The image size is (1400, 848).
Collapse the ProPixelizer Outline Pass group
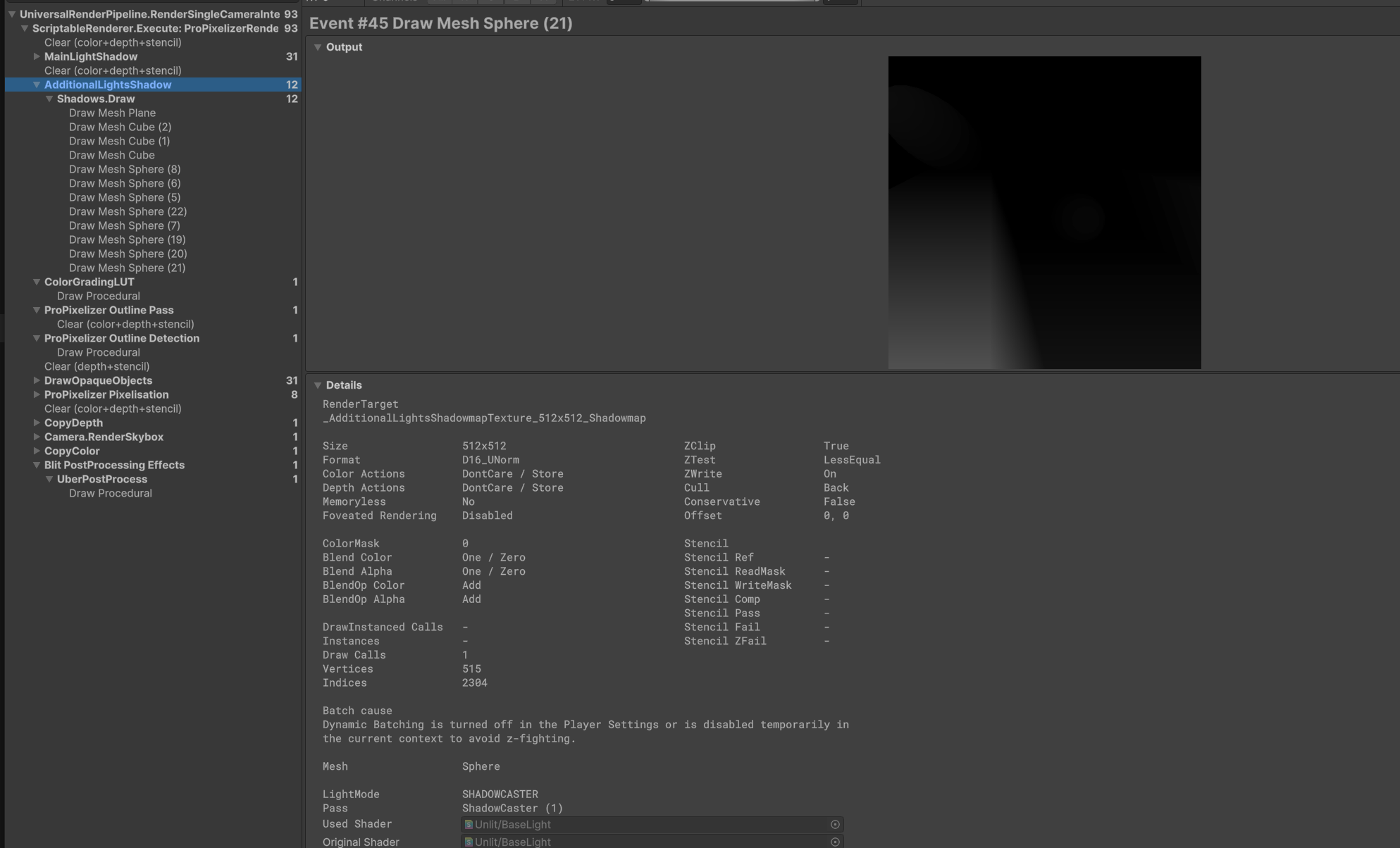pos(37,310)
